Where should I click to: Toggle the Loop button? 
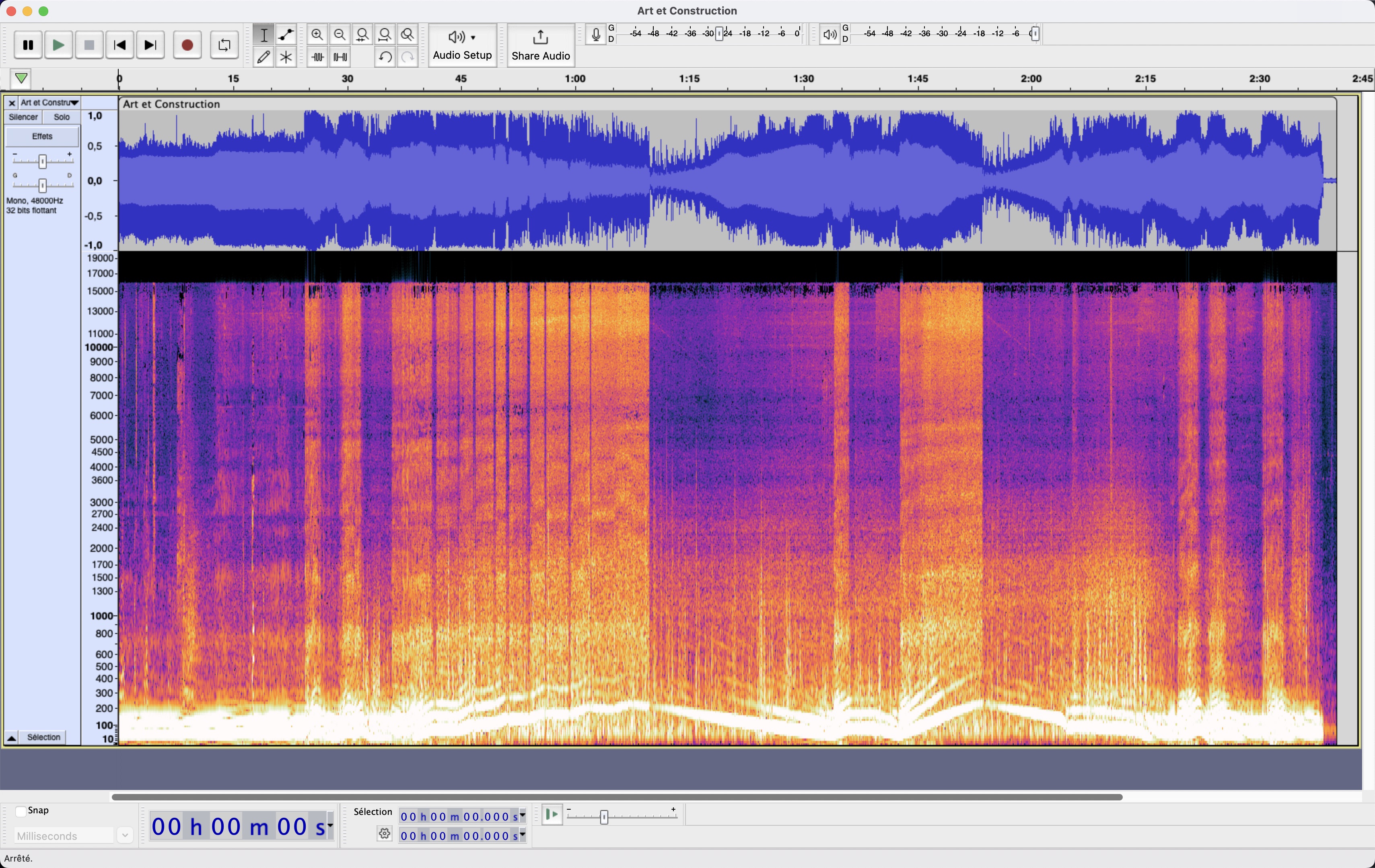224,45
